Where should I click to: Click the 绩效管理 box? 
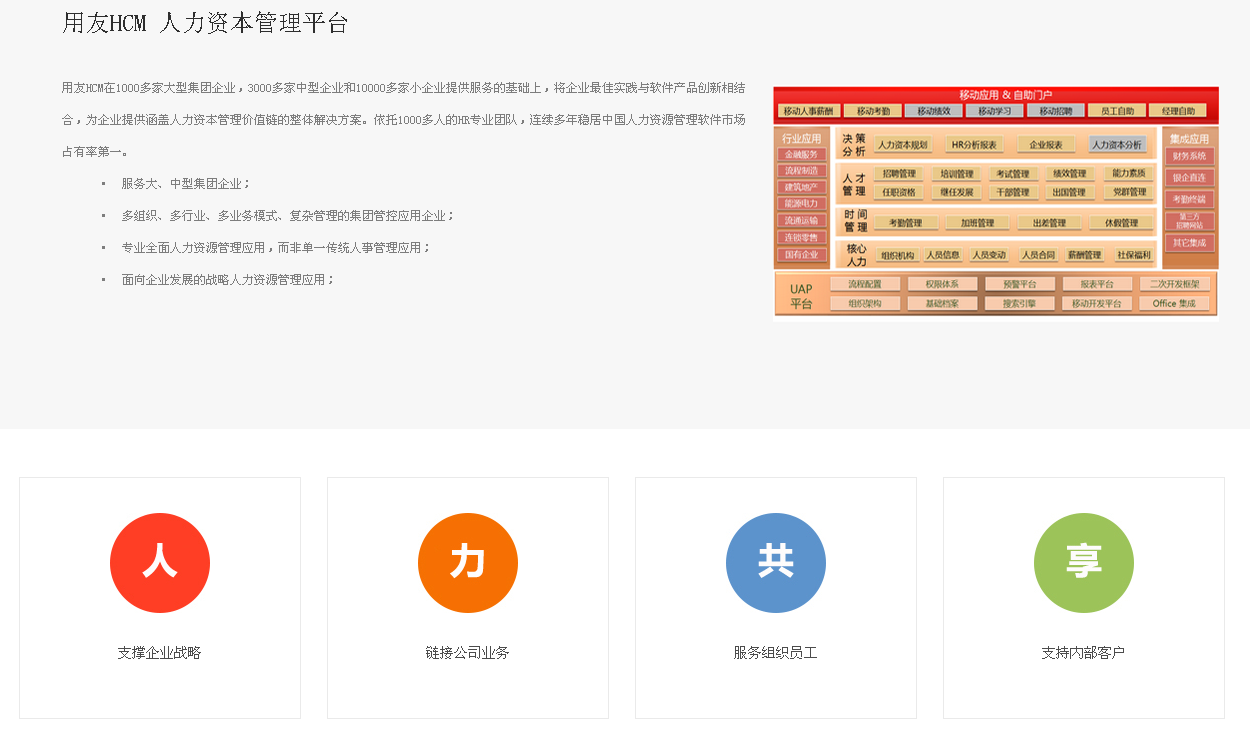tap(1070, 174)
